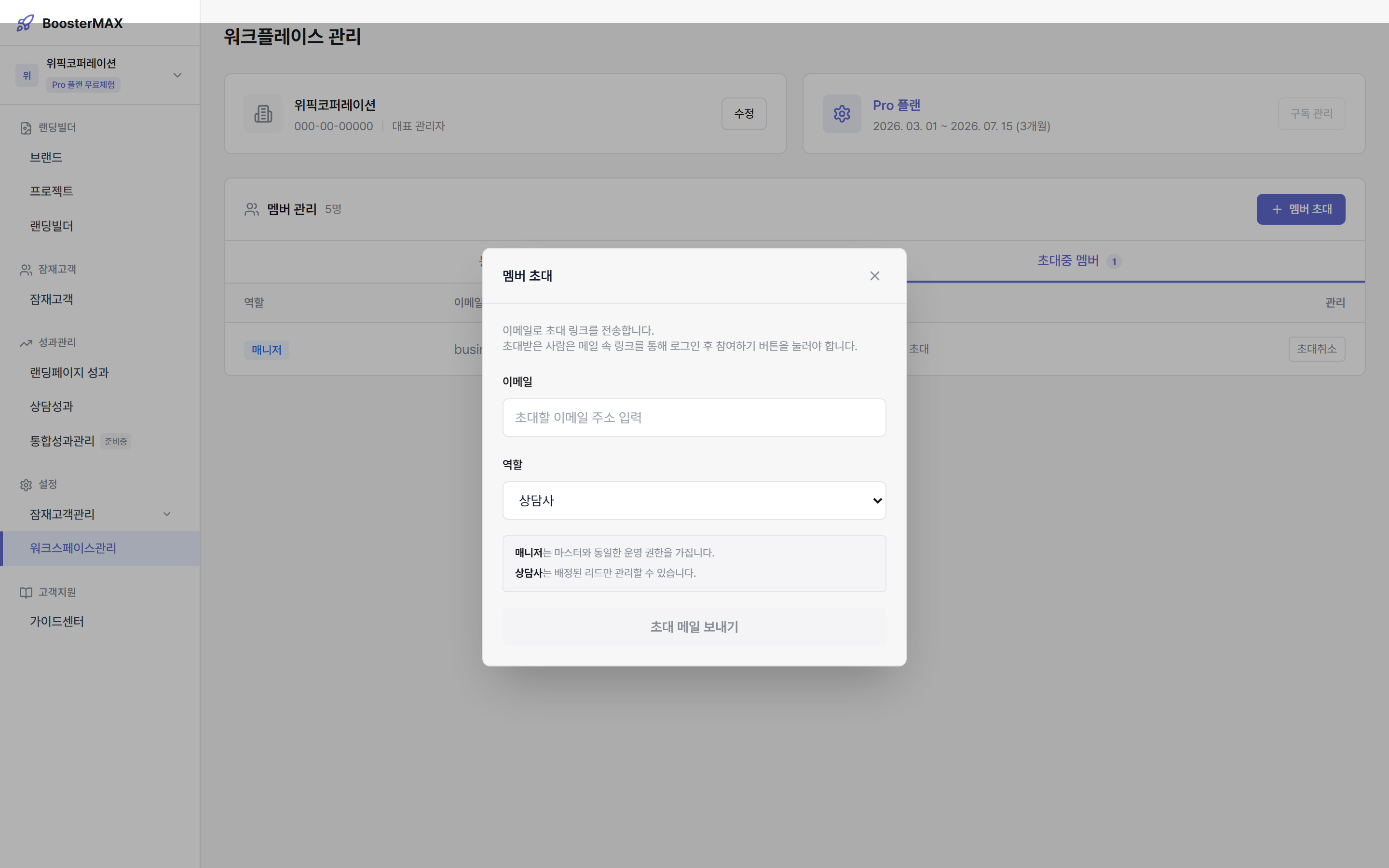1389x868 pixels.
Task: Click the 역할 column header
Action: pos(254,302)
